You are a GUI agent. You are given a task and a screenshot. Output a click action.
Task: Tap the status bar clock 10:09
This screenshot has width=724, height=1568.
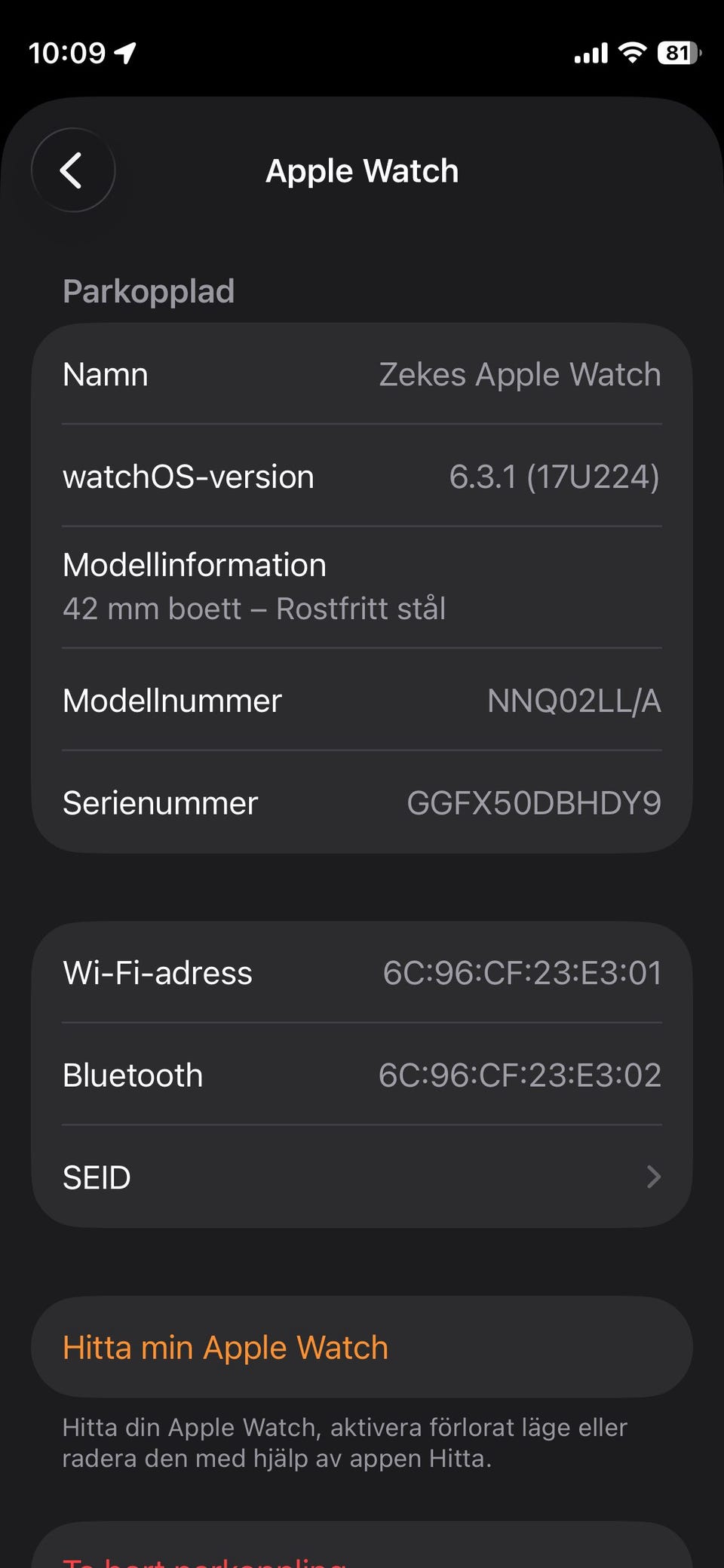click(x=67, y=53)
